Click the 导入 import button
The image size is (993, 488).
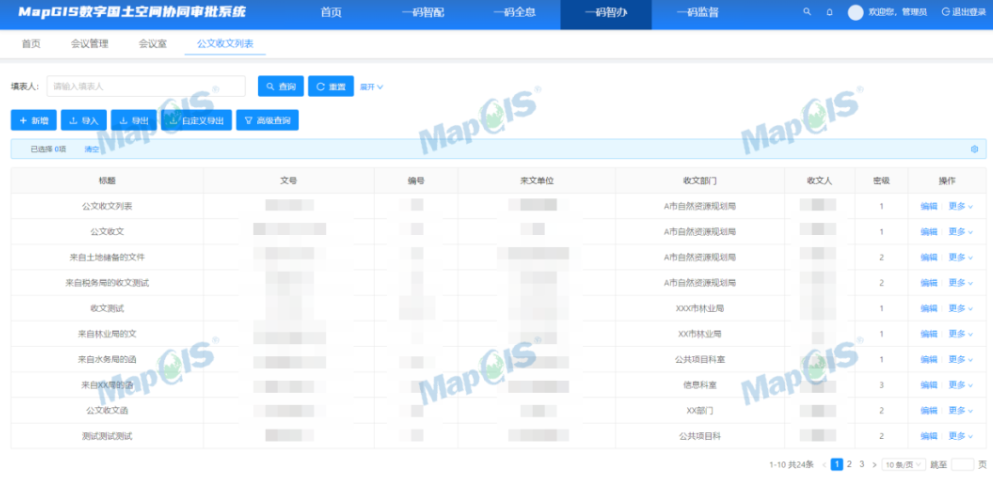click(x=84, y=120)
